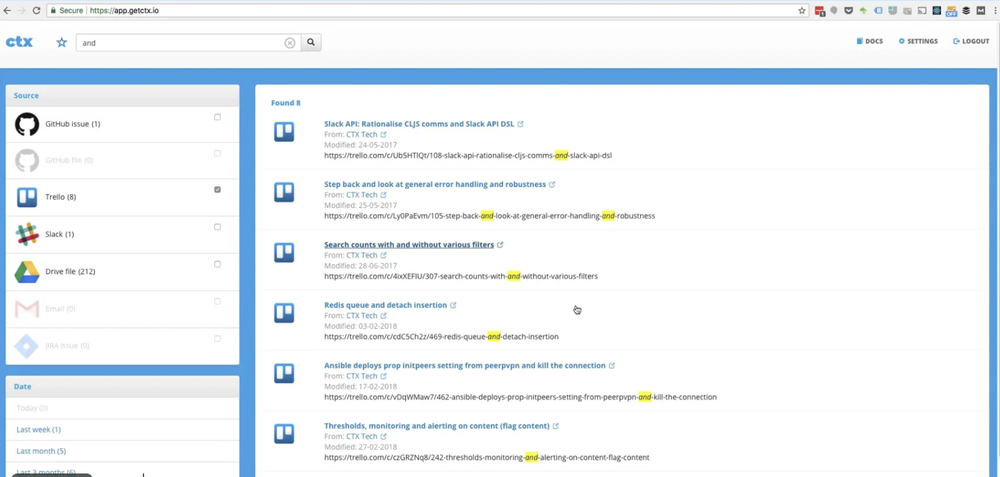Click 'CTX Tech' under the Slack API result

[x=362, y=135]
